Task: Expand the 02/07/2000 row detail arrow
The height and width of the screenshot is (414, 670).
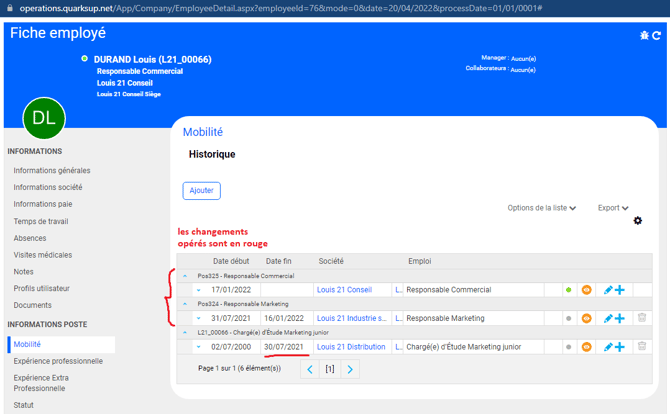Action: pos(199,347)
